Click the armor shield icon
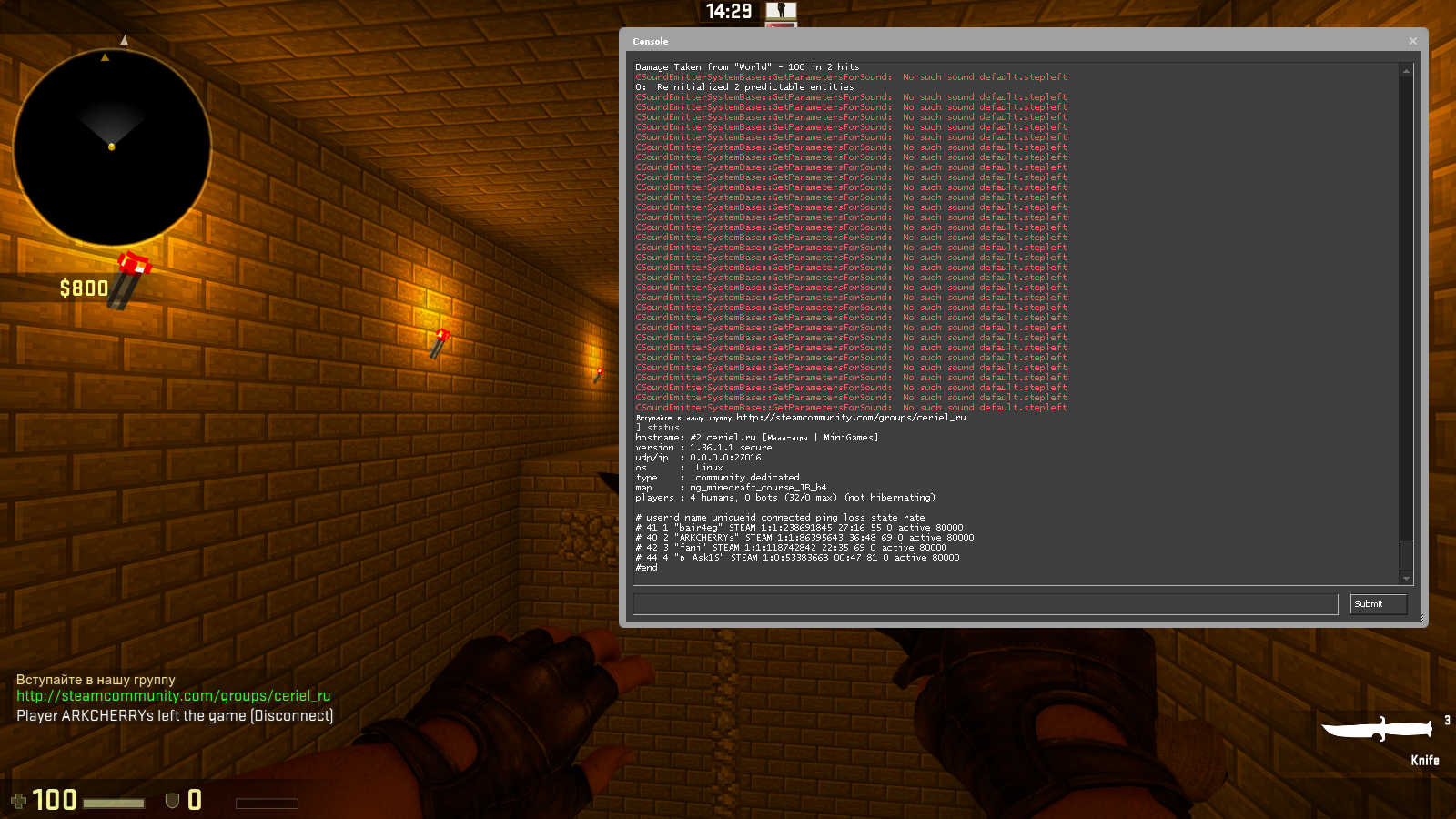The width and height of the screenshot is (1456, 819). (171, 801)
